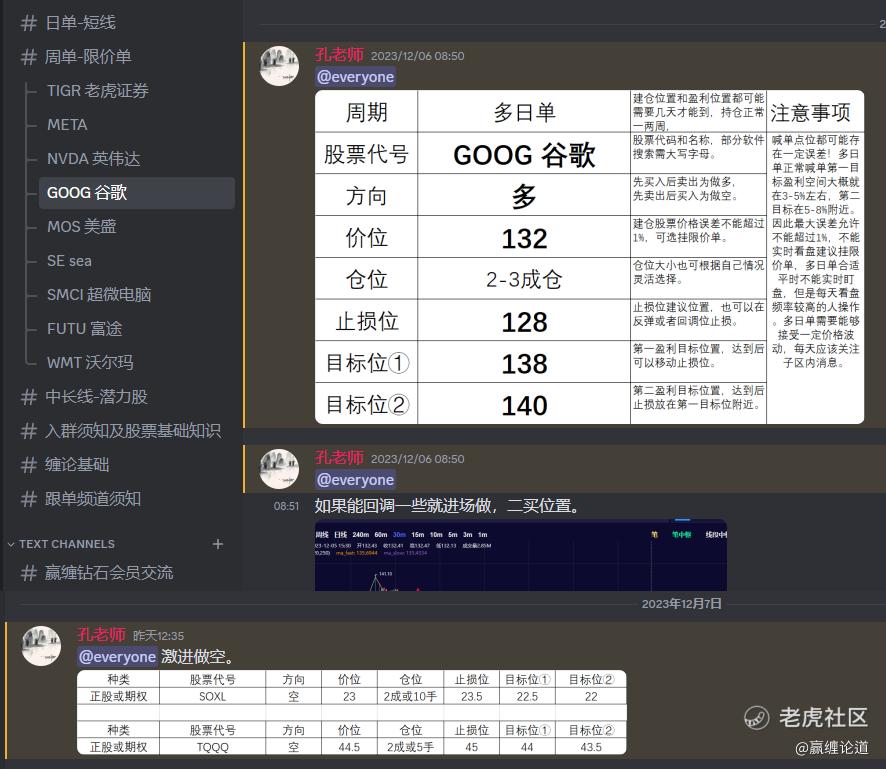Click the 注意事项 heading in the table image
Image resolution: width=886 pixels, height=769 pixels.
click(x=810, y=112)
